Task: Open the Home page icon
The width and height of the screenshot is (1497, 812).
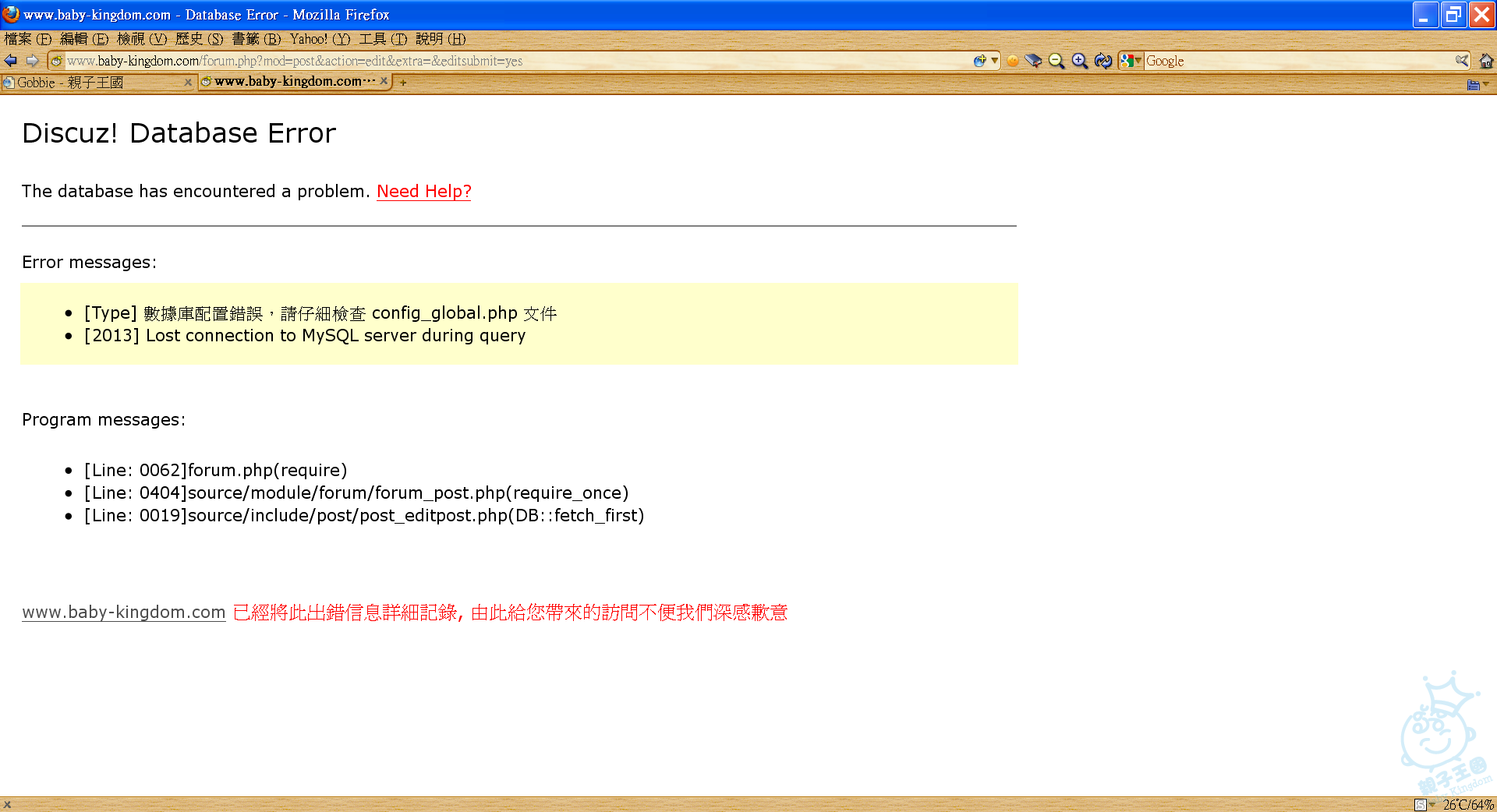Action: pyautogui.click(x=1486, y=61)
